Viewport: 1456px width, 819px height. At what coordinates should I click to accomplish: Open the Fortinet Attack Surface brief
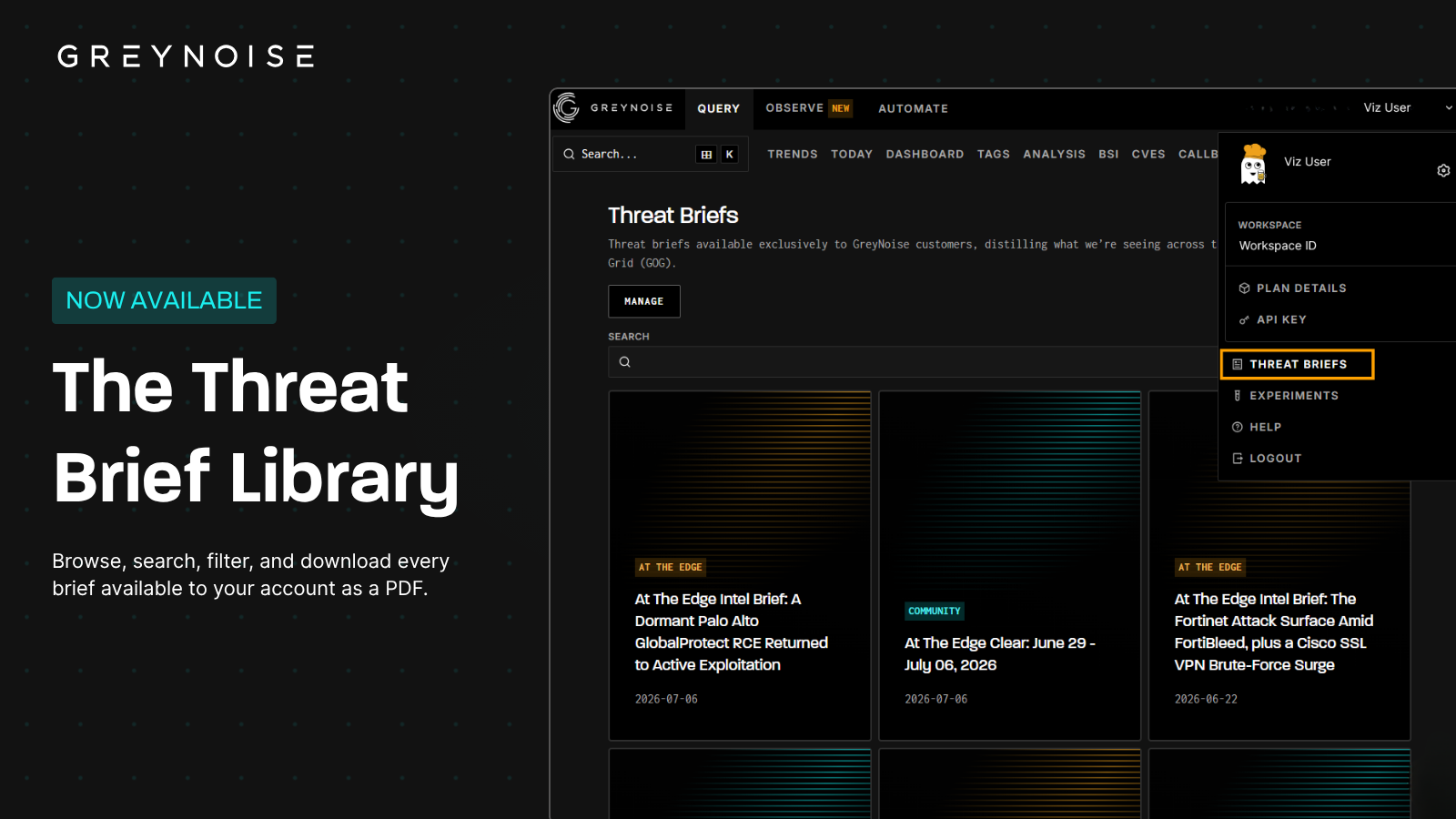point(1274,632)
